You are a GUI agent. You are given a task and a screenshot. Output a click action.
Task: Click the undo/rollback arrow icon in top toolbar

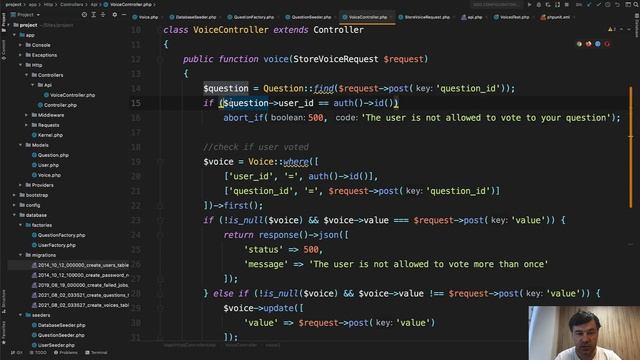pyautogui.click(x=617, y=4)
